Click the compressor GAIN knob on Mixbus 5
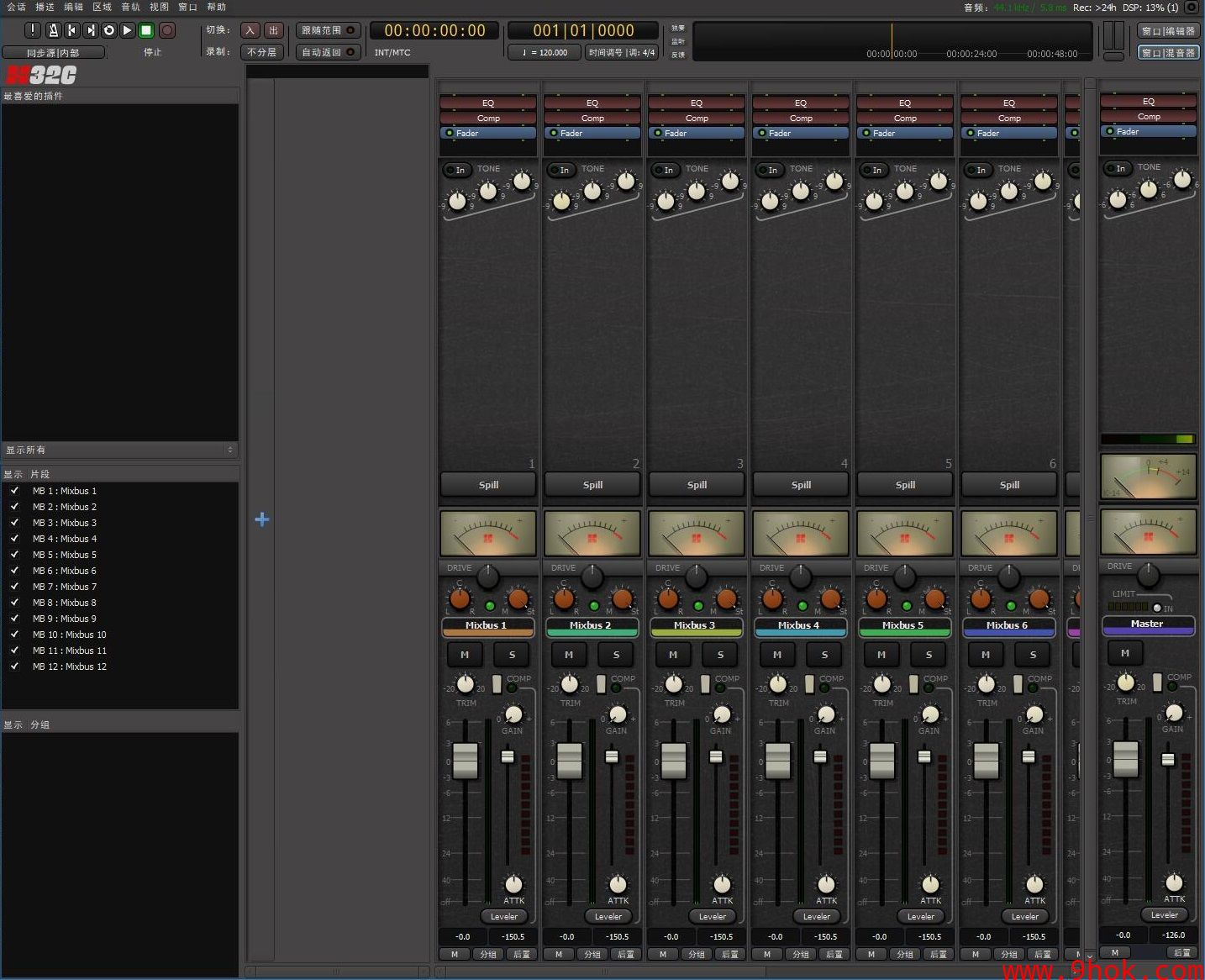Screen dimensions: 1205x980 [x=930, y=714]
